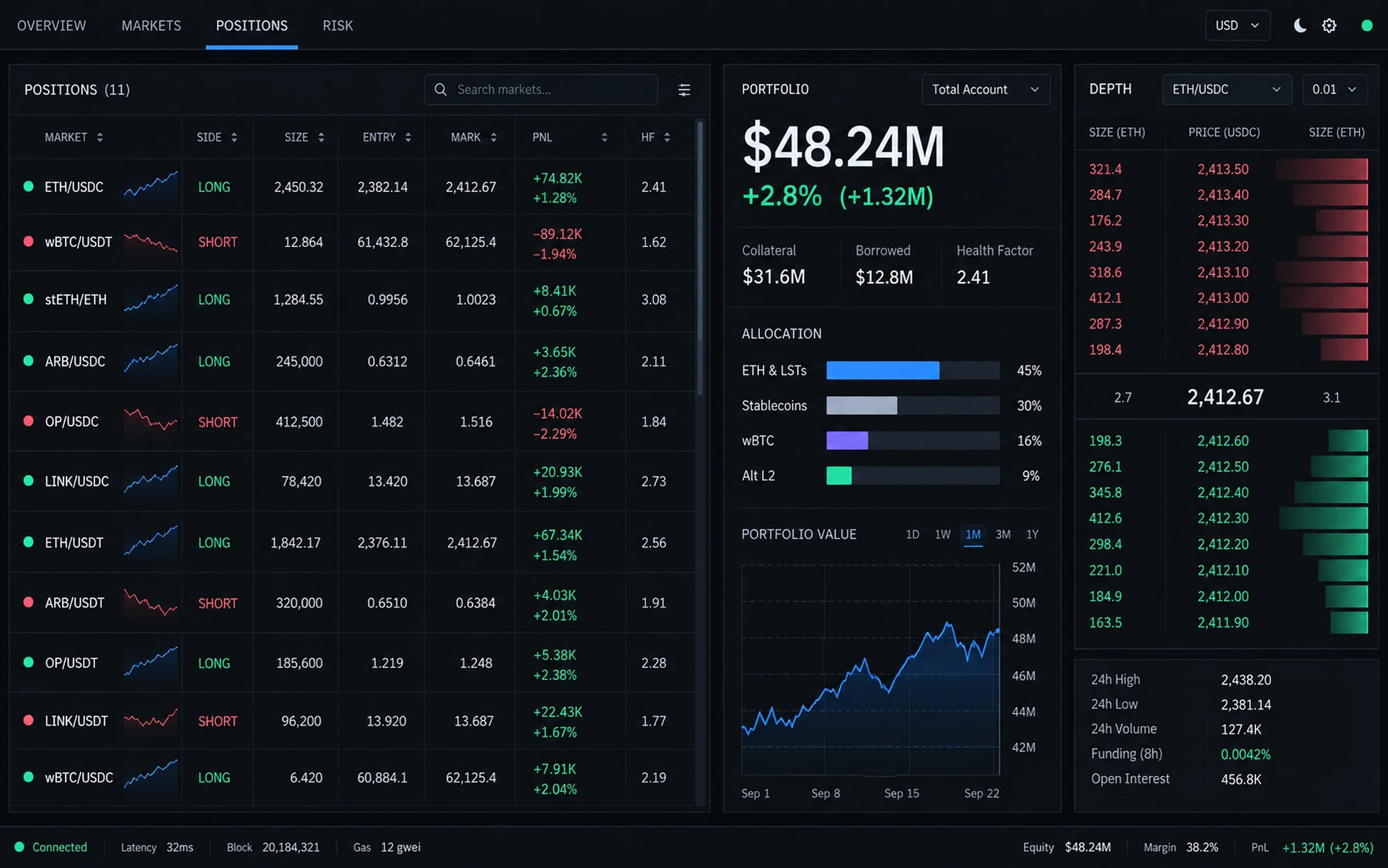Open the ARB/USDC market name
Screen dimensions: 1388x868
click(x=75, y=361)
